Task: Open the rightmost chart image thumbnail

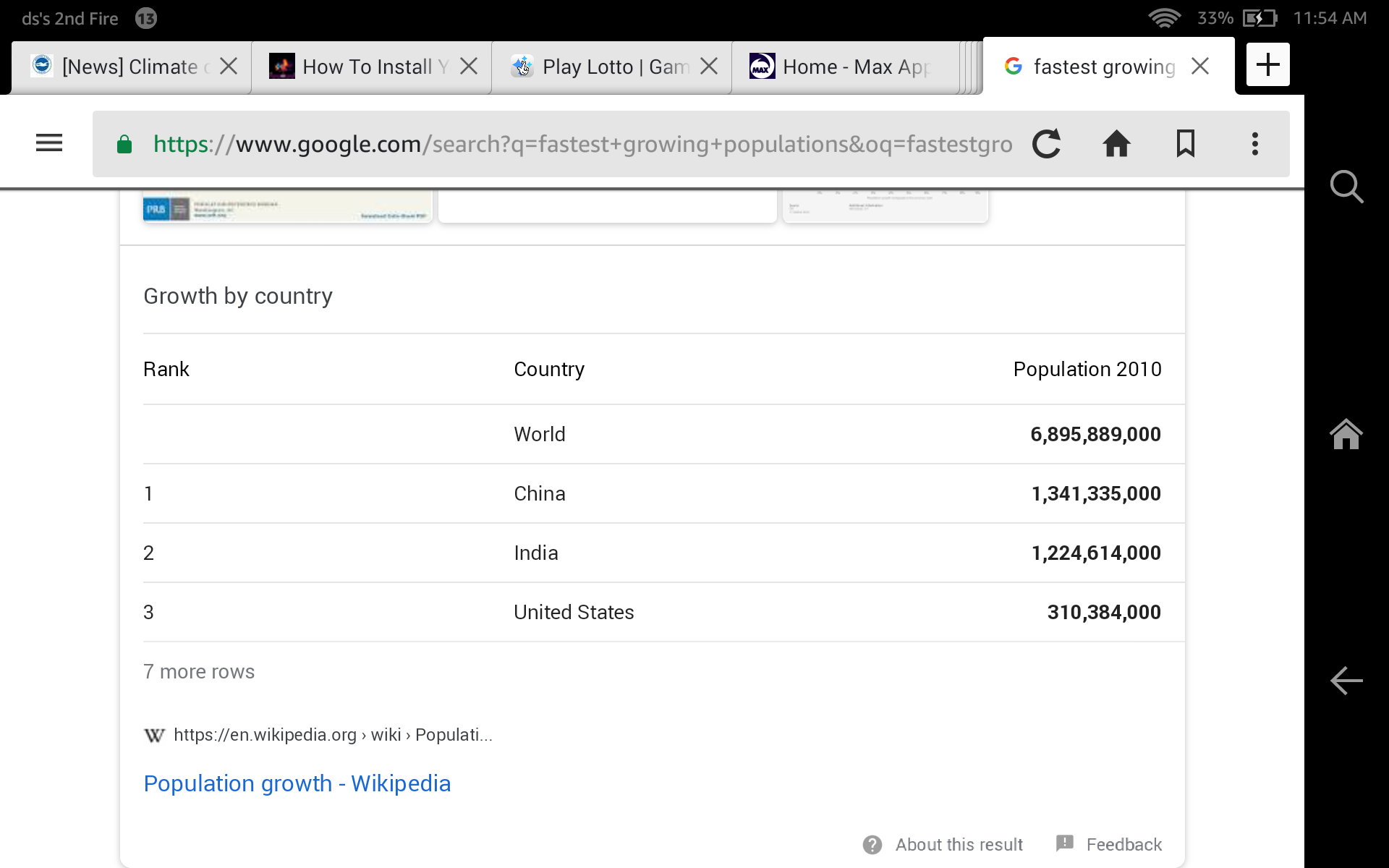Action: coord(885,207)
